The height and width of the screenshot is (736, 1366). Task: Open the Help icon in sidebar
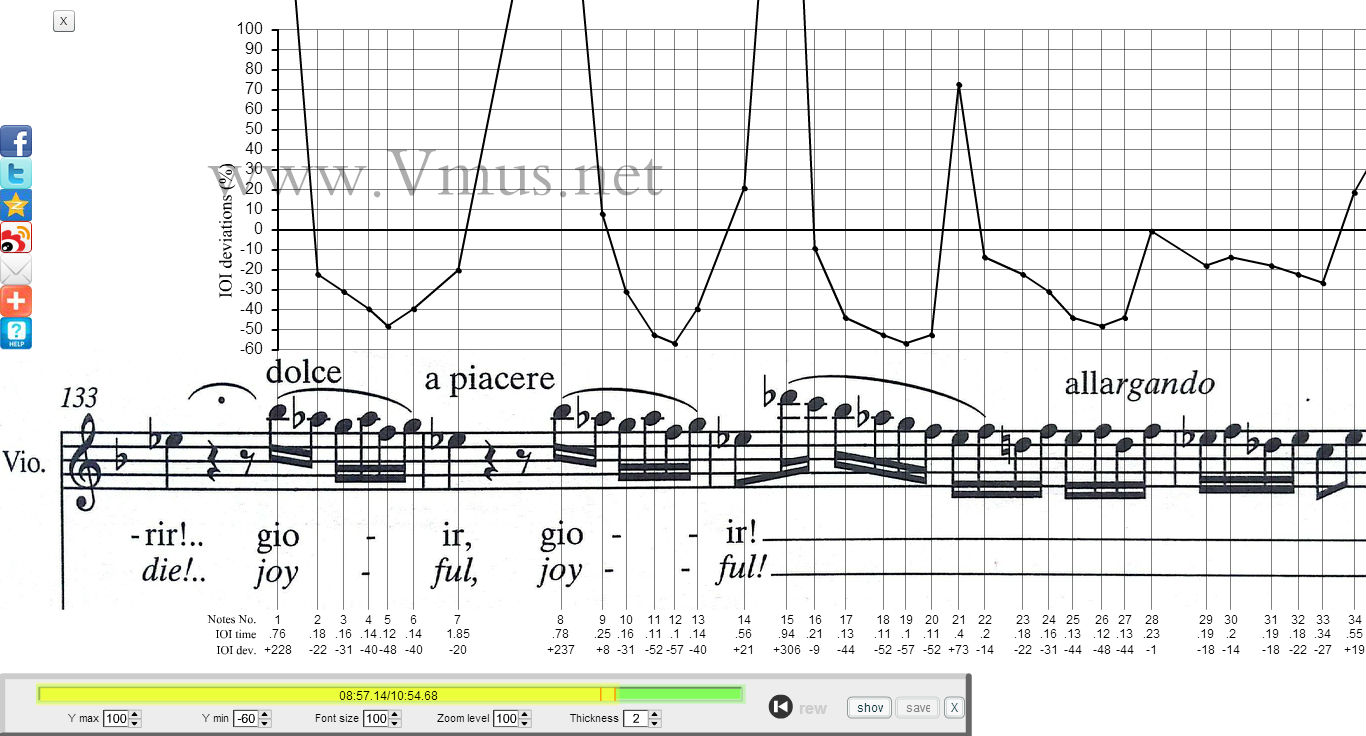tap(16, 333)
